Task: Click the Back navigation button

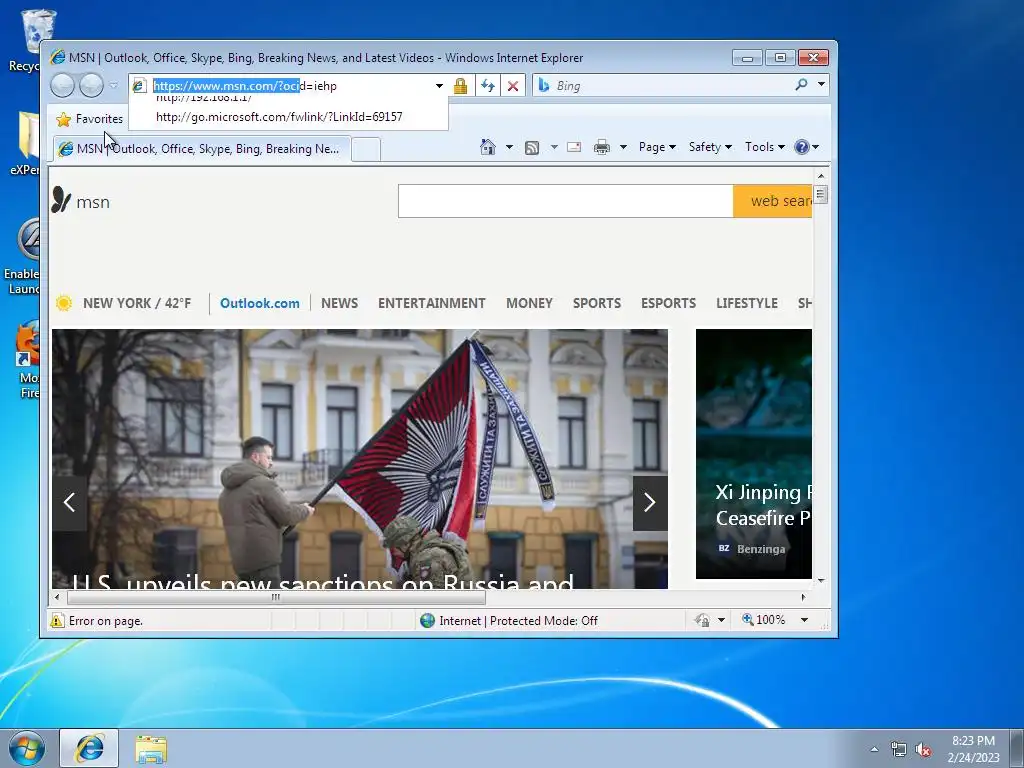Action: click(62, 86)
